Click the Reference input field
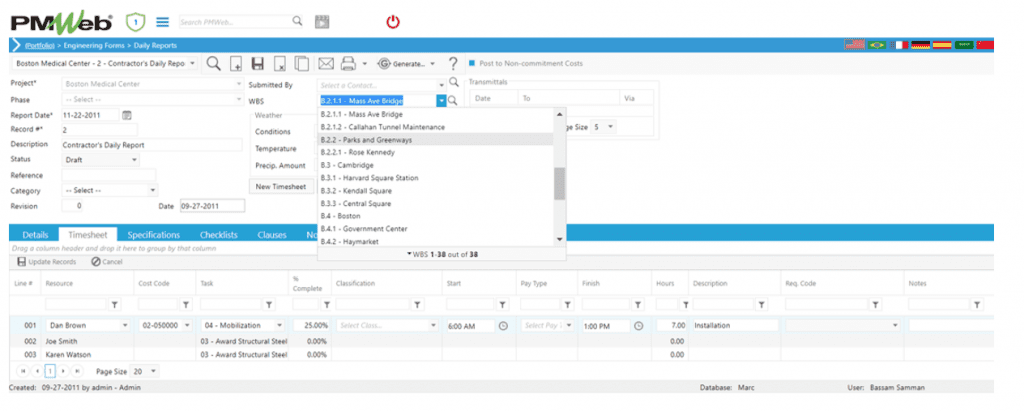 pyautogui.click(x=108, y=175)
